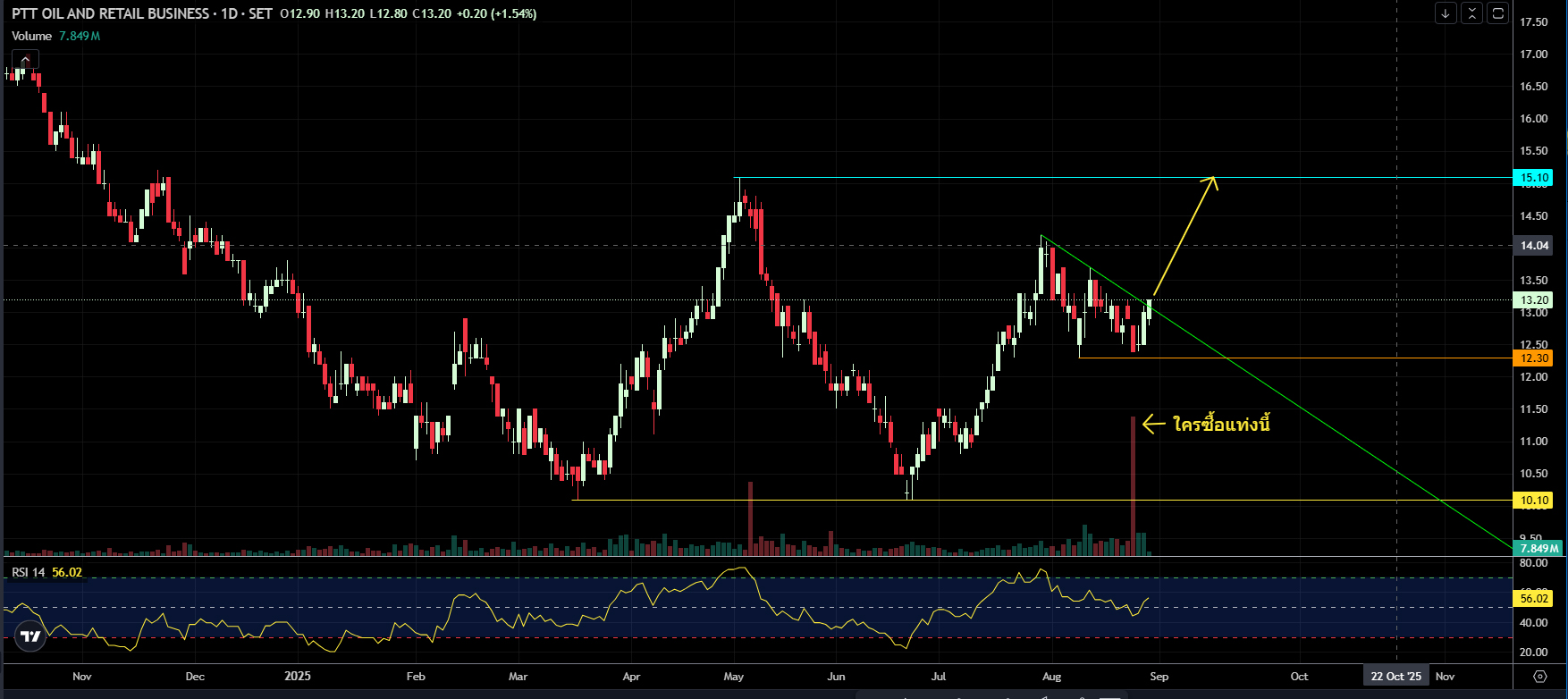The image size is (1568, 699).
Task: Click the 2025 label on time axis
Action: click(x=298, y=677)
